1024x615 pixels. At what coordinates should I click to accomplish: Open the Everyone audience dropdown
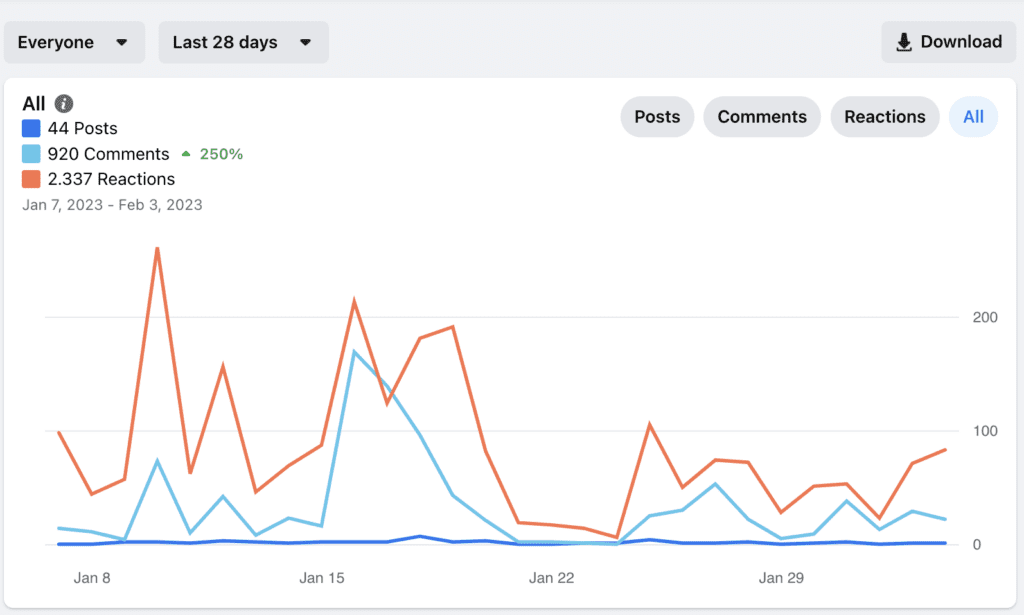pyautogui.click(x=74, y=42)
